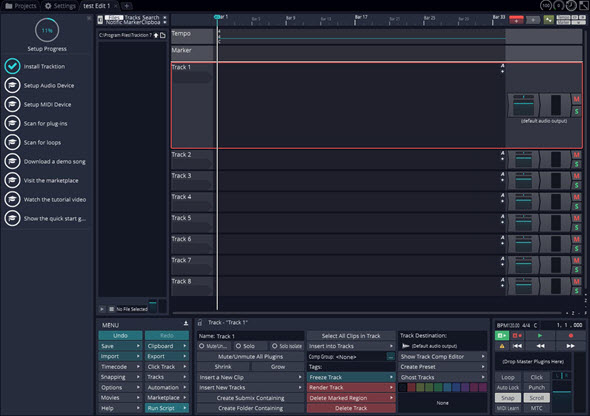Viewport: 590px width, 416px height.
Task: Click the red record button
Action: tap(570, 335)
